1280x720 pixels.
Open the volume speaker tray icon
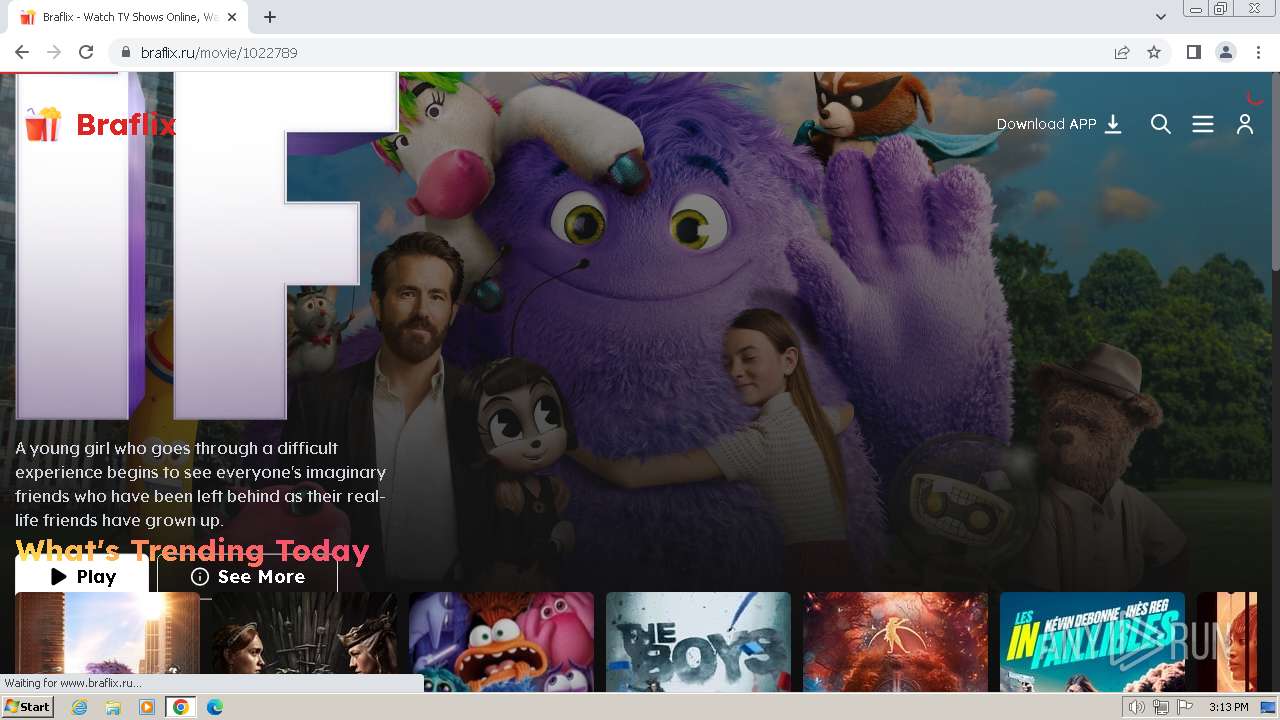[x=1137, y=707]
